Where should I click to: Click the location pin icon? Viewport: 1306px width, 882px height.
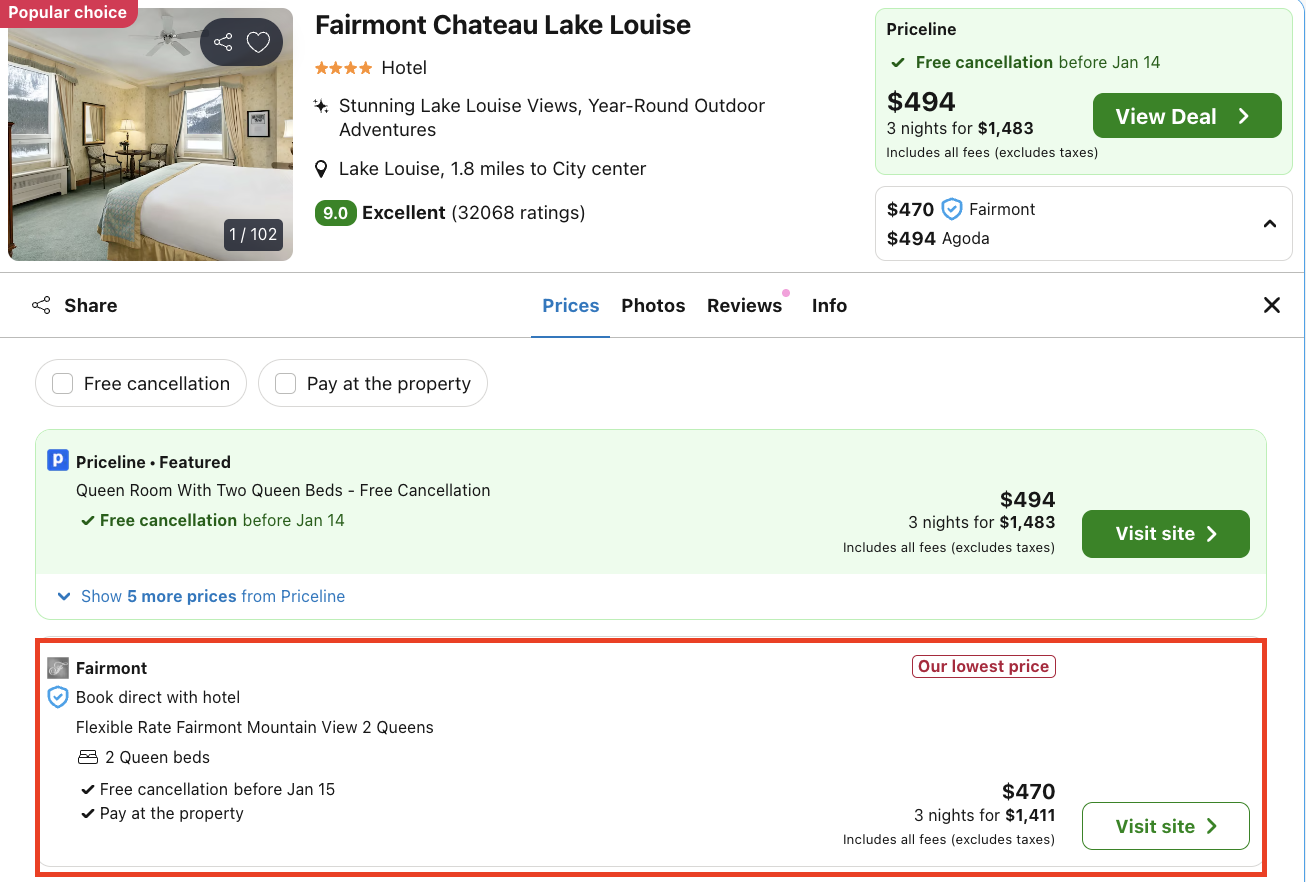[x=321, y=169]
